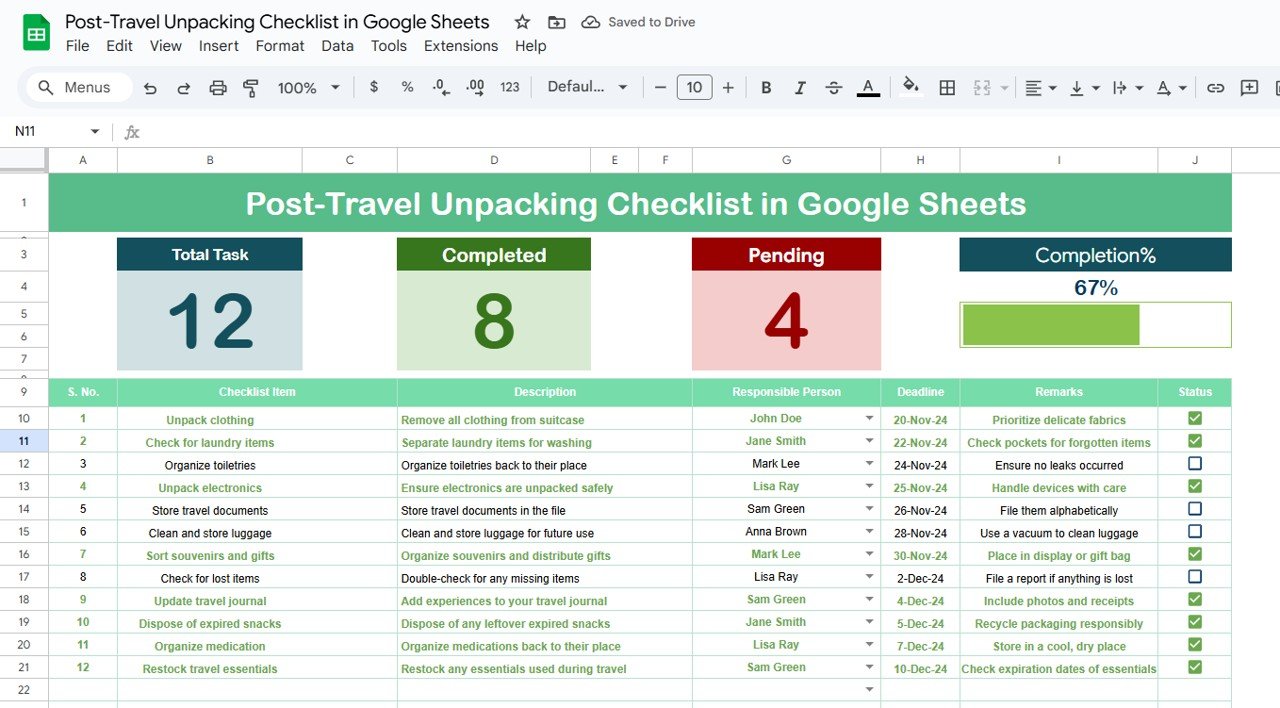This screenshot has height=708, width=1280.
Task: Open the fill color picker
Action: coord(911,87)
